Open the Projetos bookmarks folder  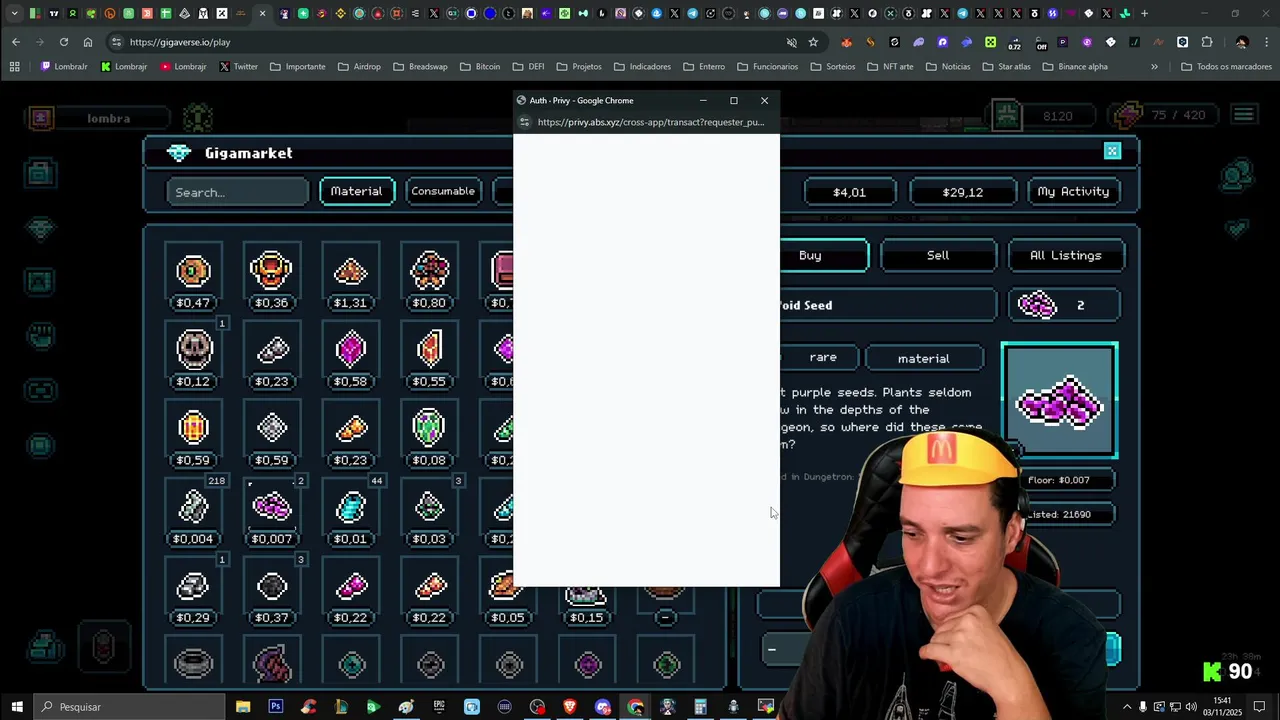click(579, 67)
